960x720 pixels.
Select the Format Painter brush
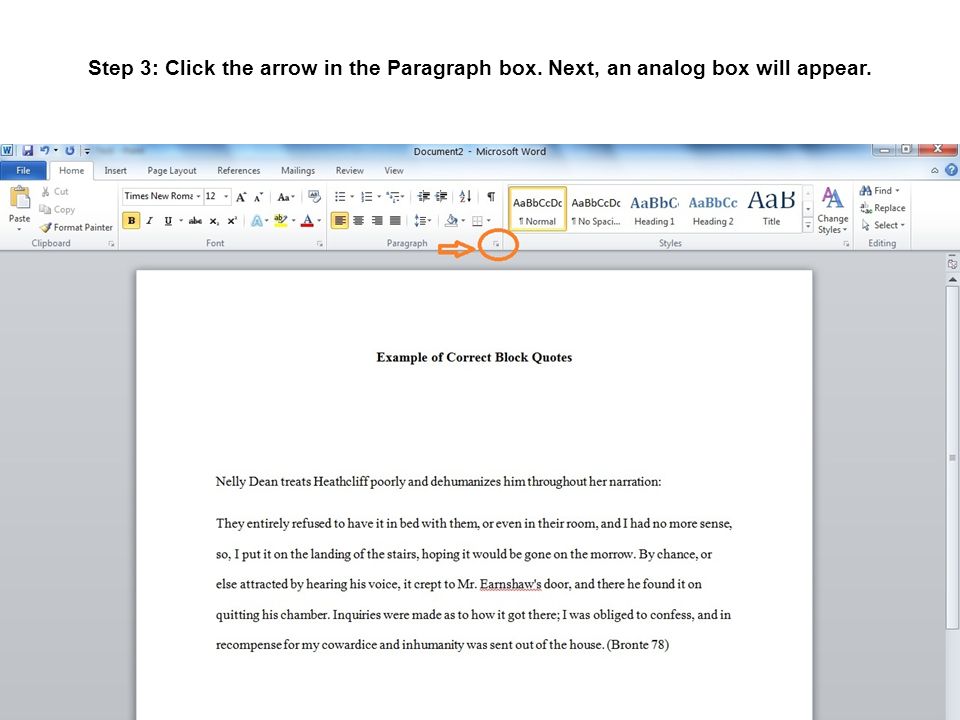tap(77, 227)
